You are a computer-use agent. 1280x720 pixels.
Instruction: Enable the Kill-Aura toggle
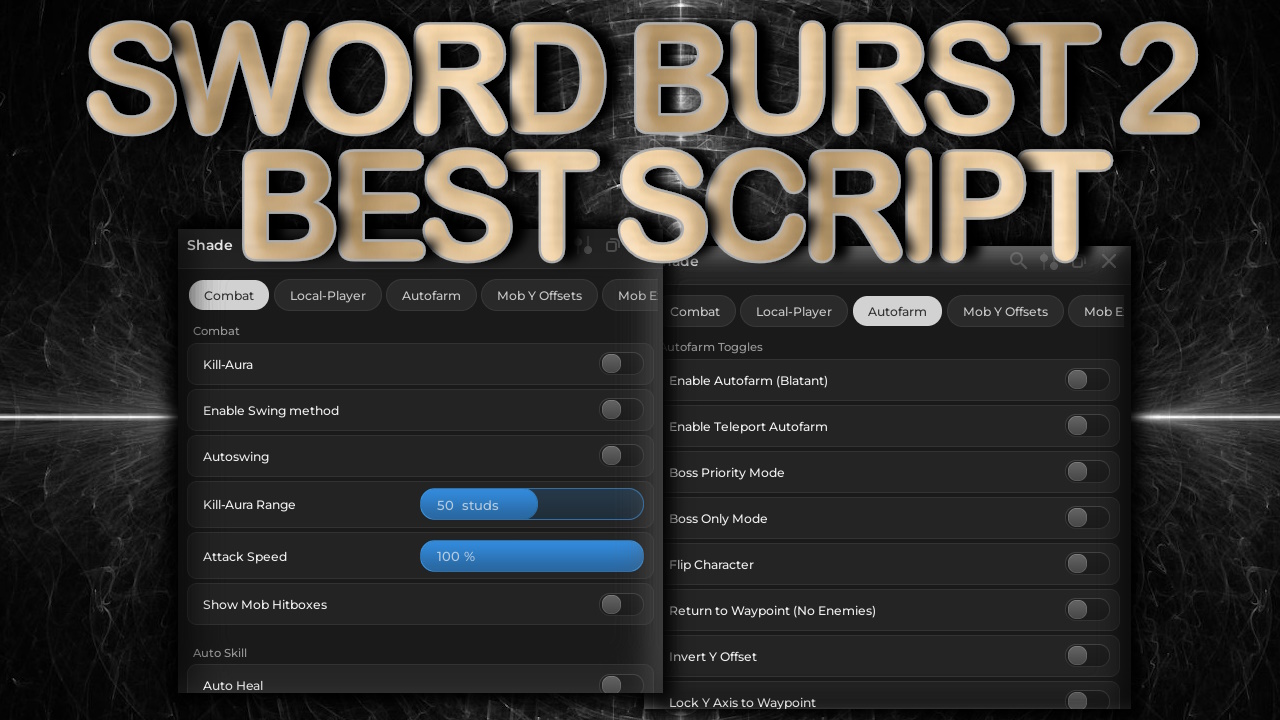point(620,364)
